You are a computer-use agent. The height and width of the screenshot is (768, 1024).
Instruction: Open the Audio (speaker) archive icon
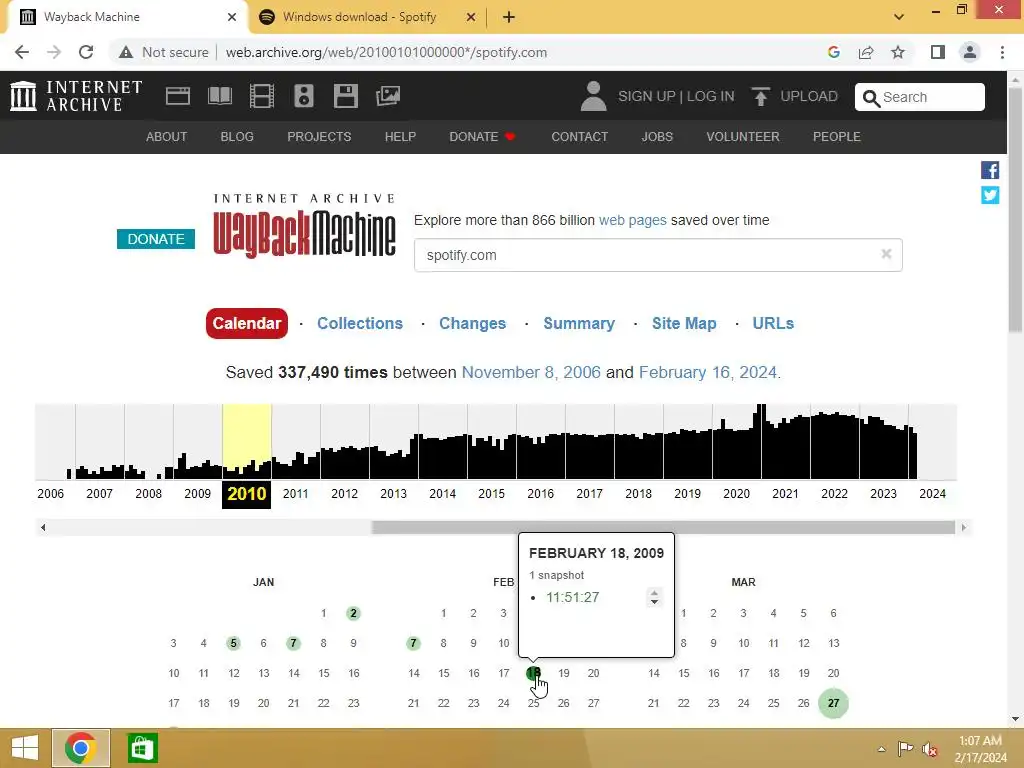tap(304, 96)
